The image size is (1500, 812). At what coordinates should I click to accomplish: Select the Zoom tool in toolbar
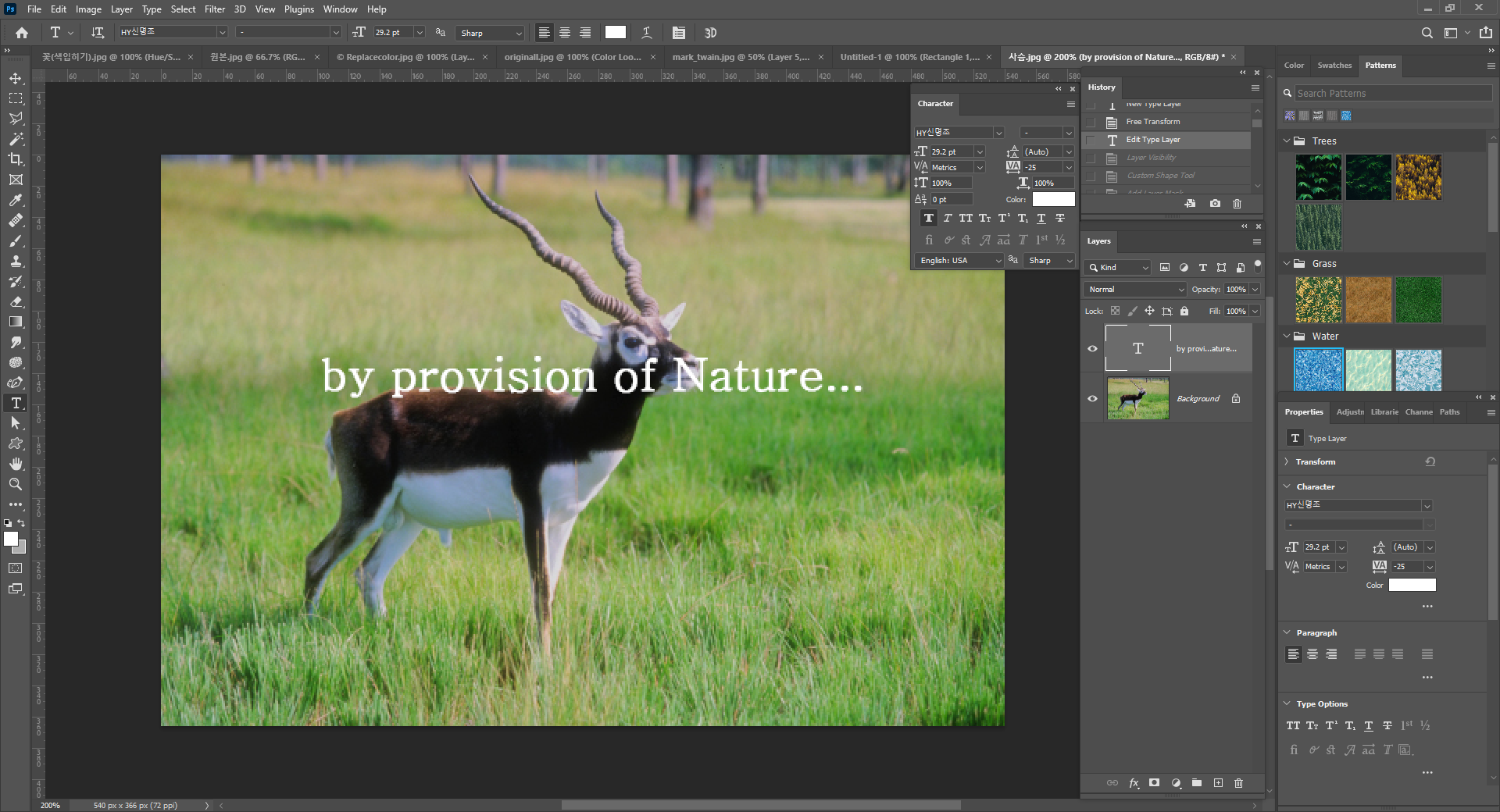click(x=16, y=484)
